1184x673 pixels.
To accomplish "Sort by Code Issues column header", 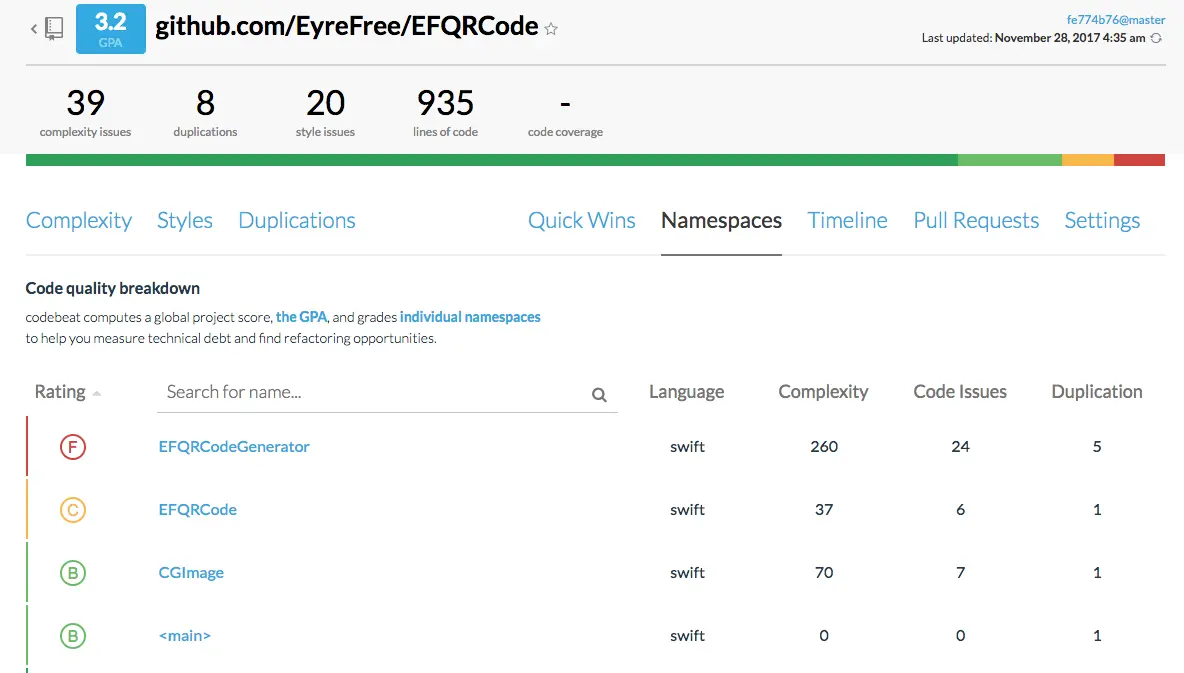I will click(960, 392).
